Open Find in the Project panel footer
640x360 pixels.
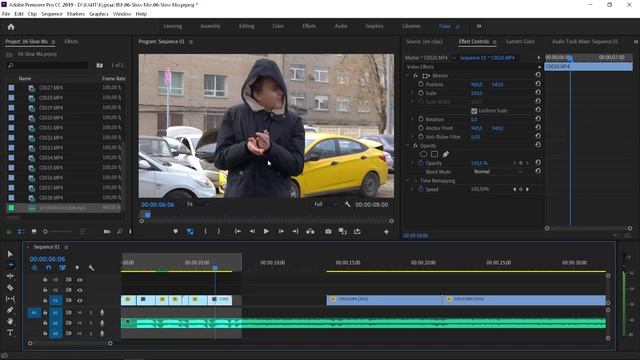pyautogui.click(x=120, y=231)
